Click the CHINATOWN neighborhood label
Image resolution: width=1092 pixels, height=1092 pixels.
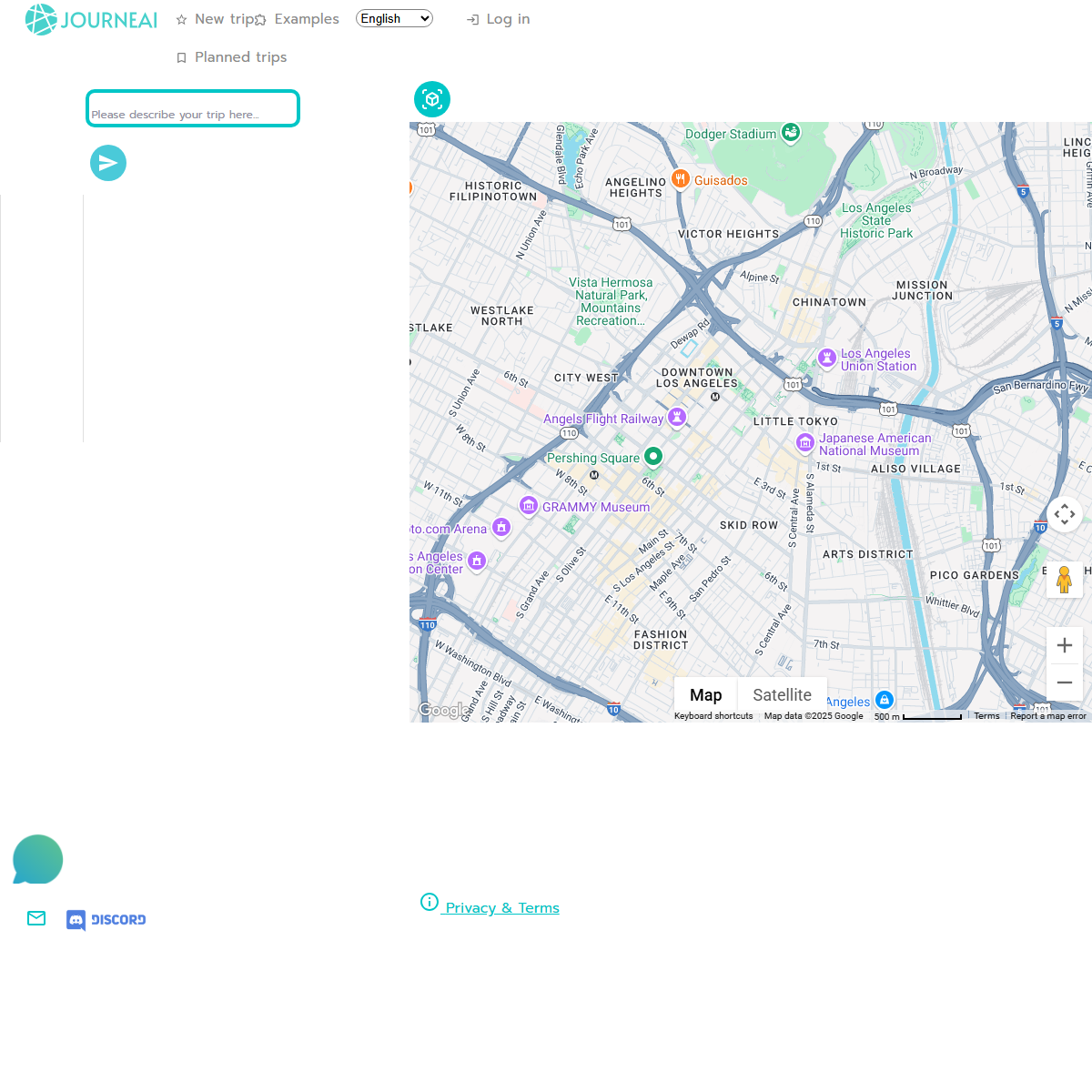pos(829,302)
